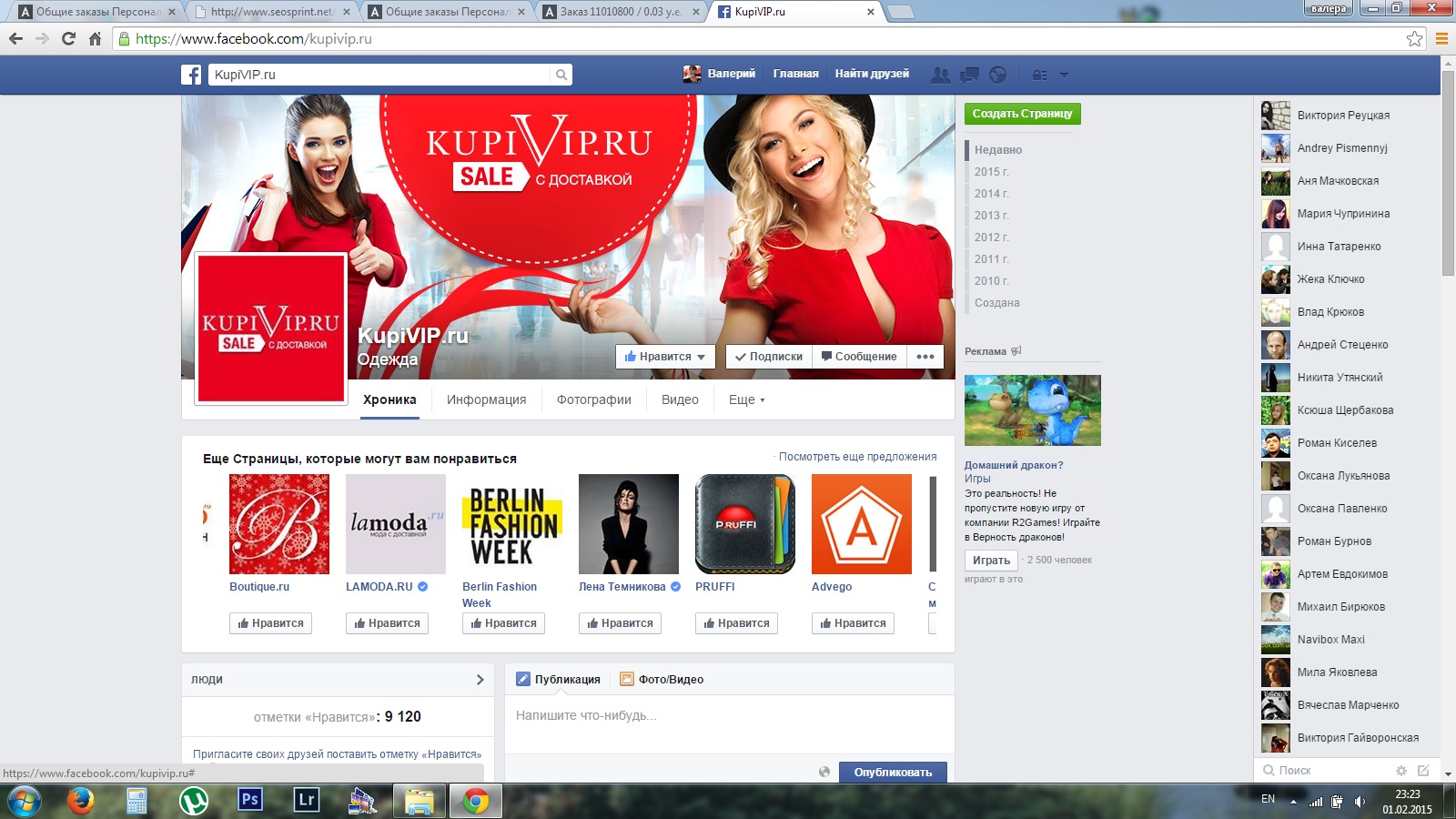The width and height of the screenshot is (1456, 819).
Task: Like the Лена Темникова page
Action: [620, 623]
